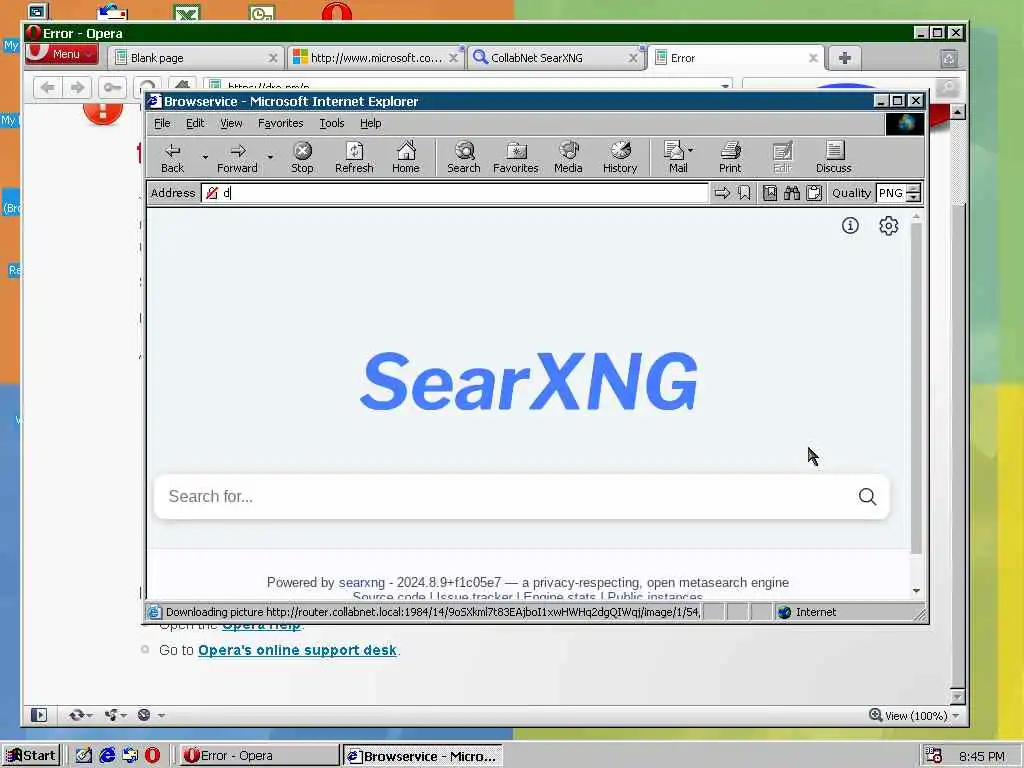
Task: Submit search with the magnifier icon
Action: [867, 496]
